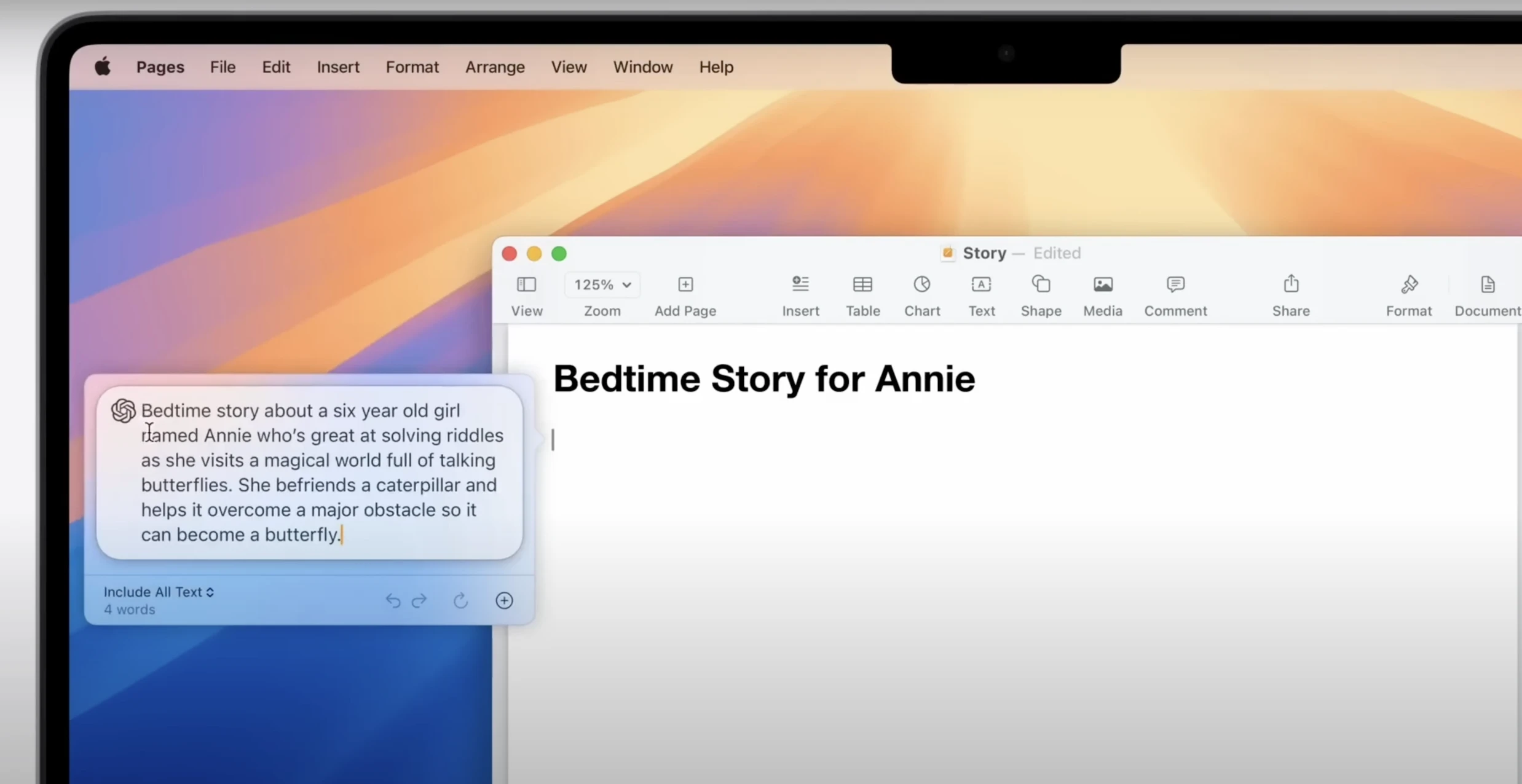This screenshot has height=784, width=1522.
Task: Show the Share options
Action: tap(1290, 295)
